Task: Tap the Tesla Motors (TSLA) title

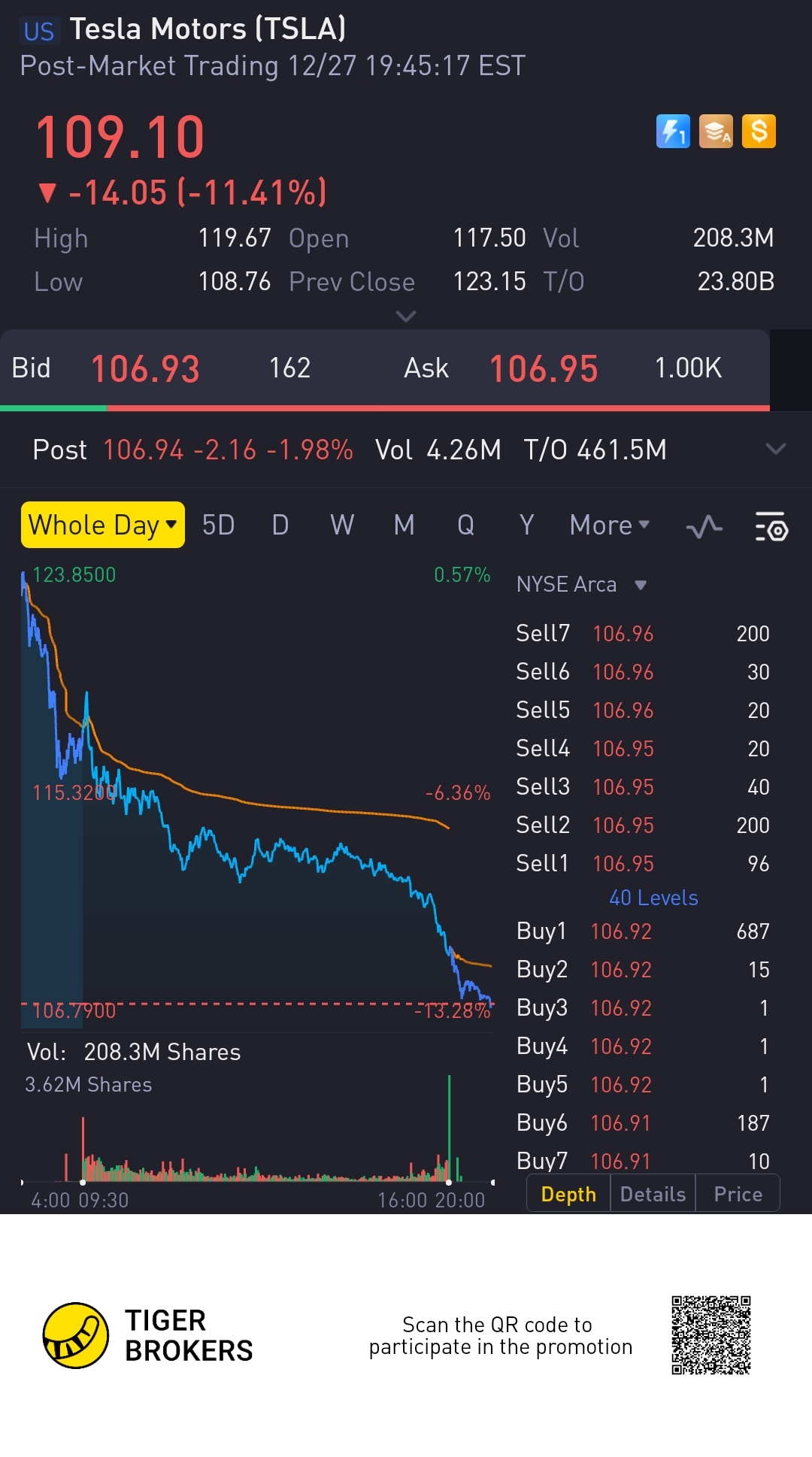Action: [x=208, y=29]
